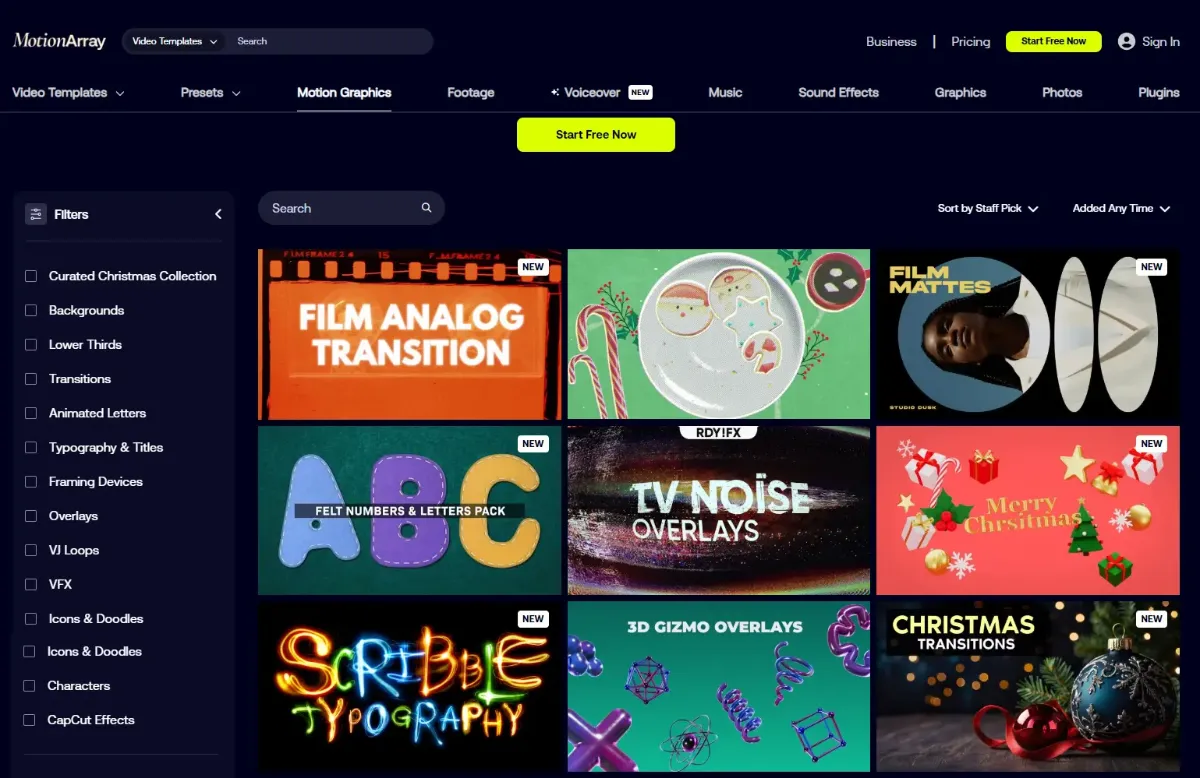Click the Sign In user avatar icon
This screenshot has width=1200, height=778.
(1127, 41)
